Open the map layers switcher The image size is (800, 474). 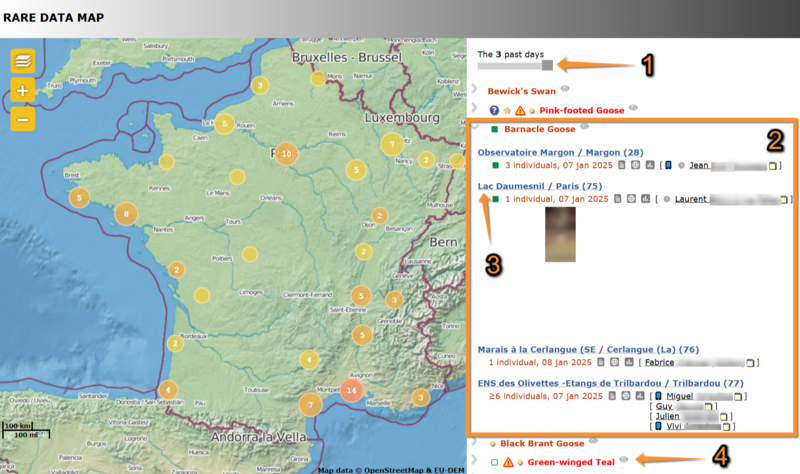[23, 61]
